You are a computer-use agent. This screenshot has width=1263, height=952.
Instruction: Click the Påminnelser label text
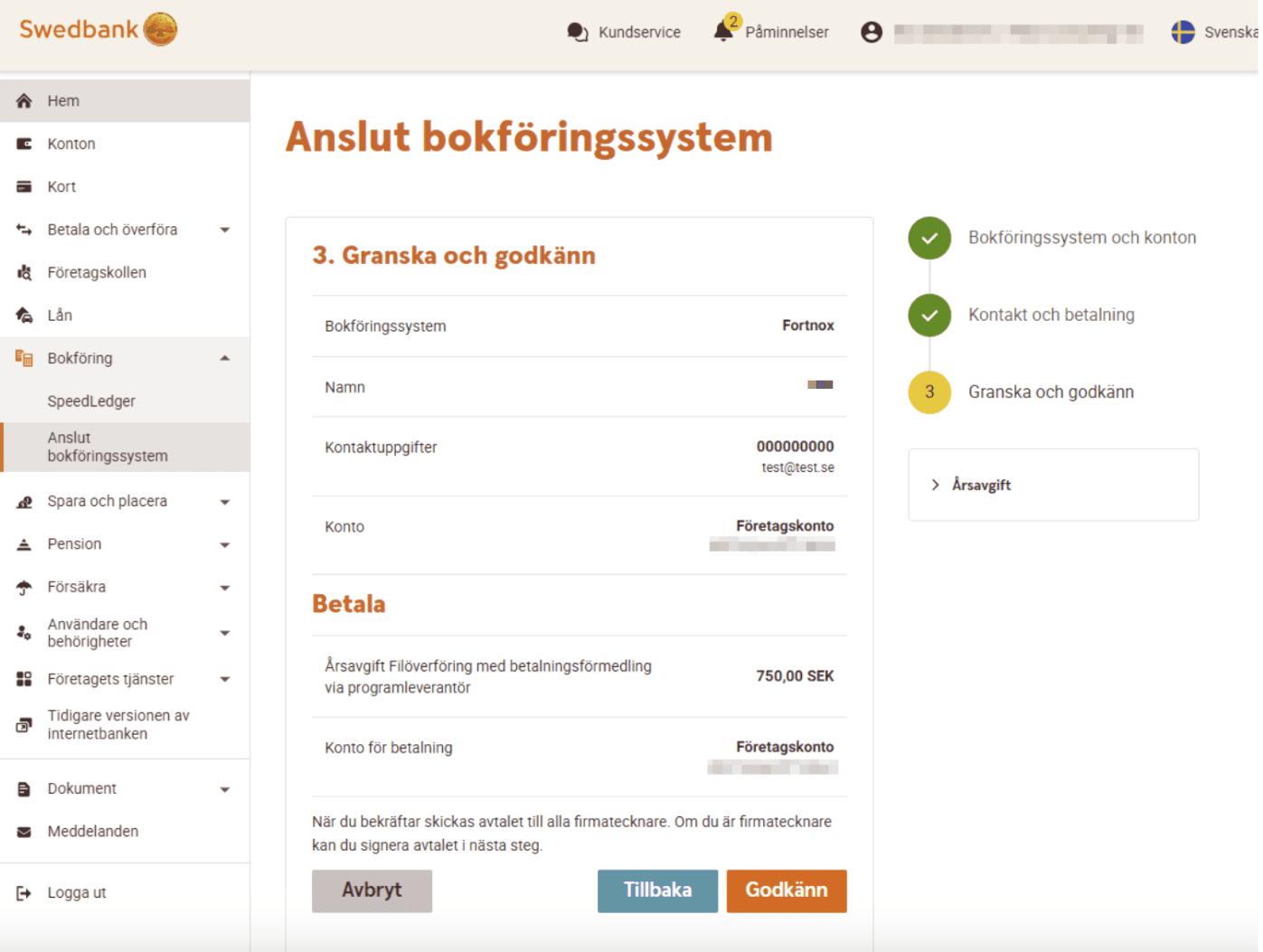[x=787, y=33]
